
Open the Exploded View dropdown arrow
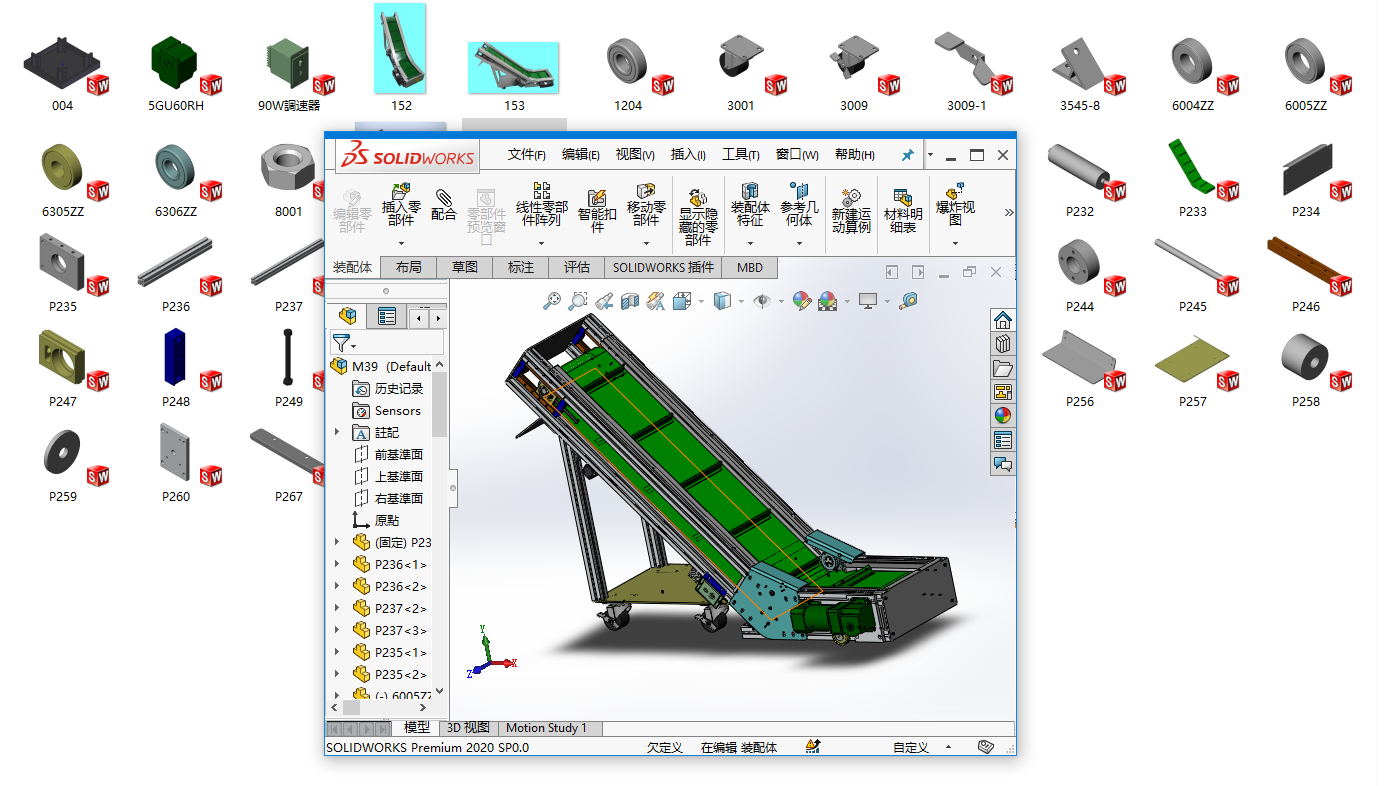pos(955,243)
